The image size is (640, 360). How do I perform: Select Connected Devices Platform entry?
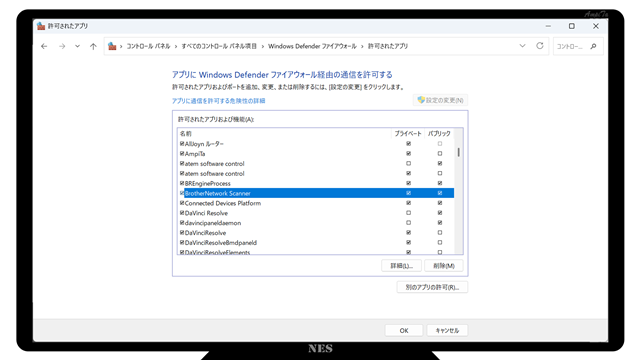223,203
